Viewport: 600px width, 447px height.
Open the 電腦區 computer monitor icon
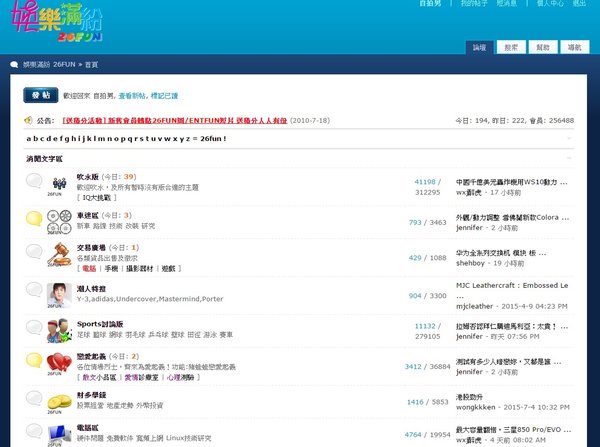point(59,435)
